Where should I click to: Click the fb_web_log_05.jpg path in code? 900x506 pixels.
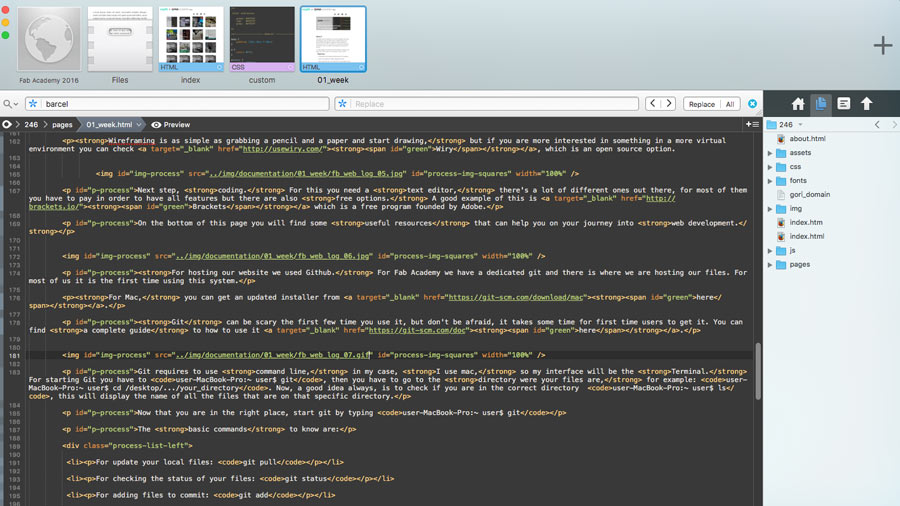(307, 173)
